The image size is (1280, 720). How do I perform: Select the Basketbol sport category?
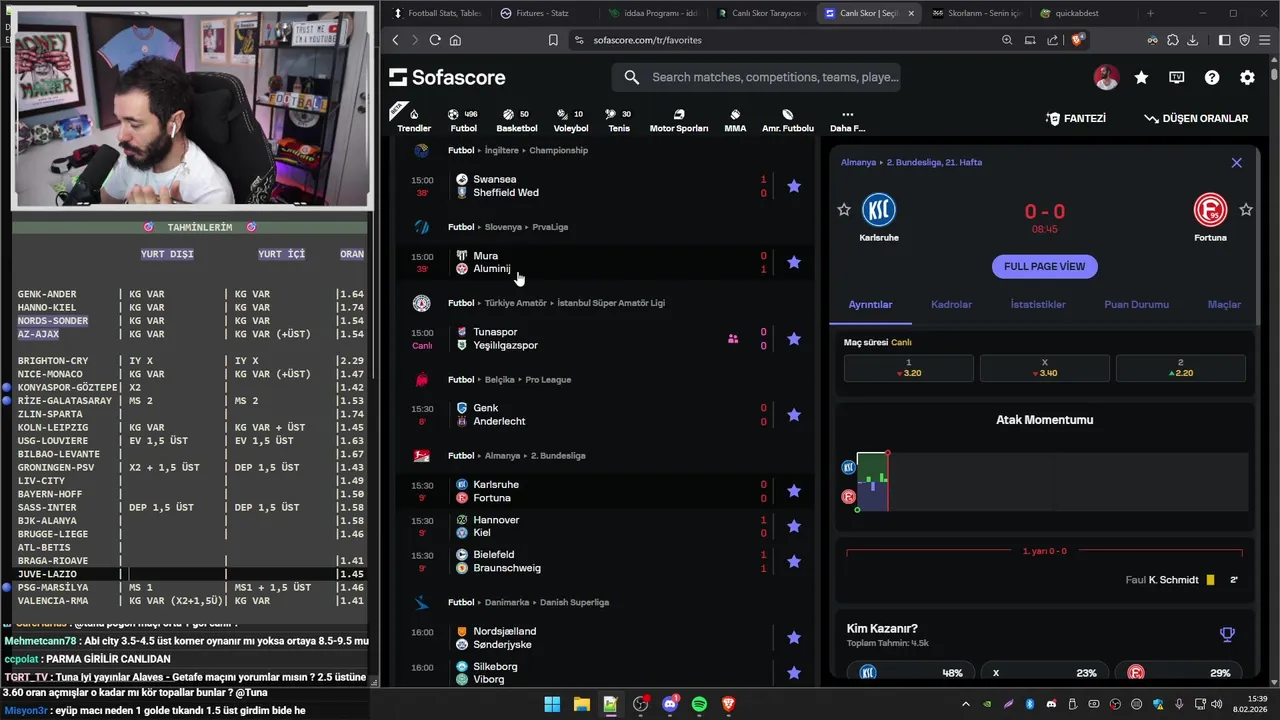517,120
